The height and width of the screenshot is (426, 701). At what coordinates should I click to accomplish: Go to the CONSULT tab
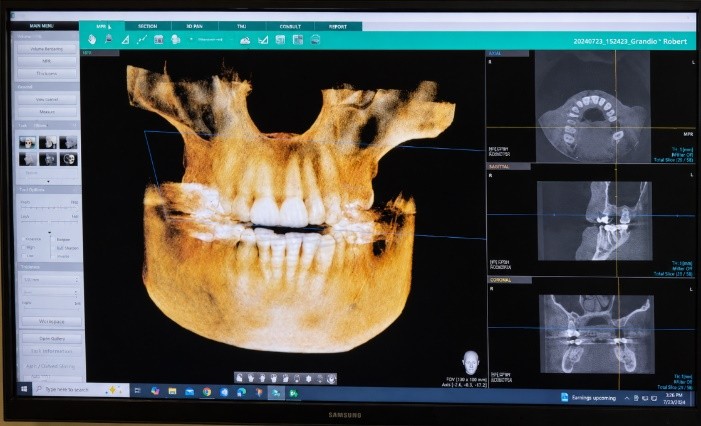click(290, 26)
